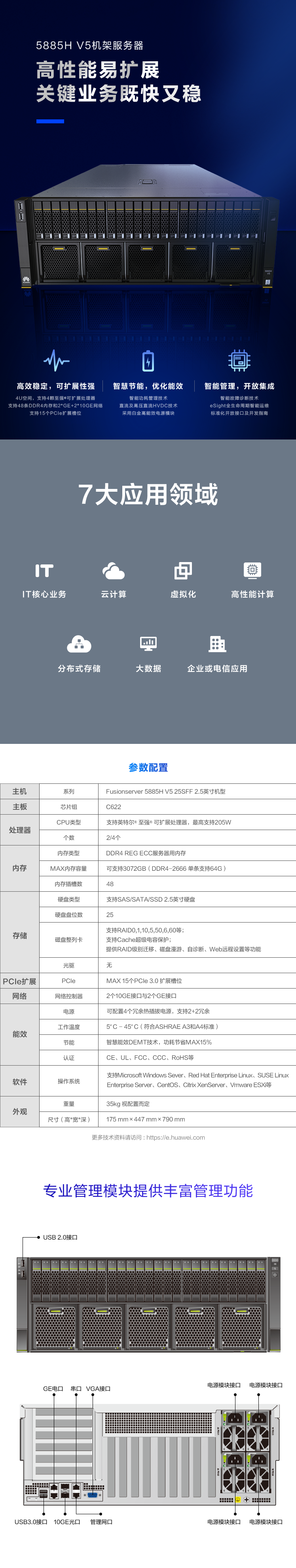Select the building icon for 企业或电信应用
Viewport: 296px width, 1568px height.
tap(217, 643)
